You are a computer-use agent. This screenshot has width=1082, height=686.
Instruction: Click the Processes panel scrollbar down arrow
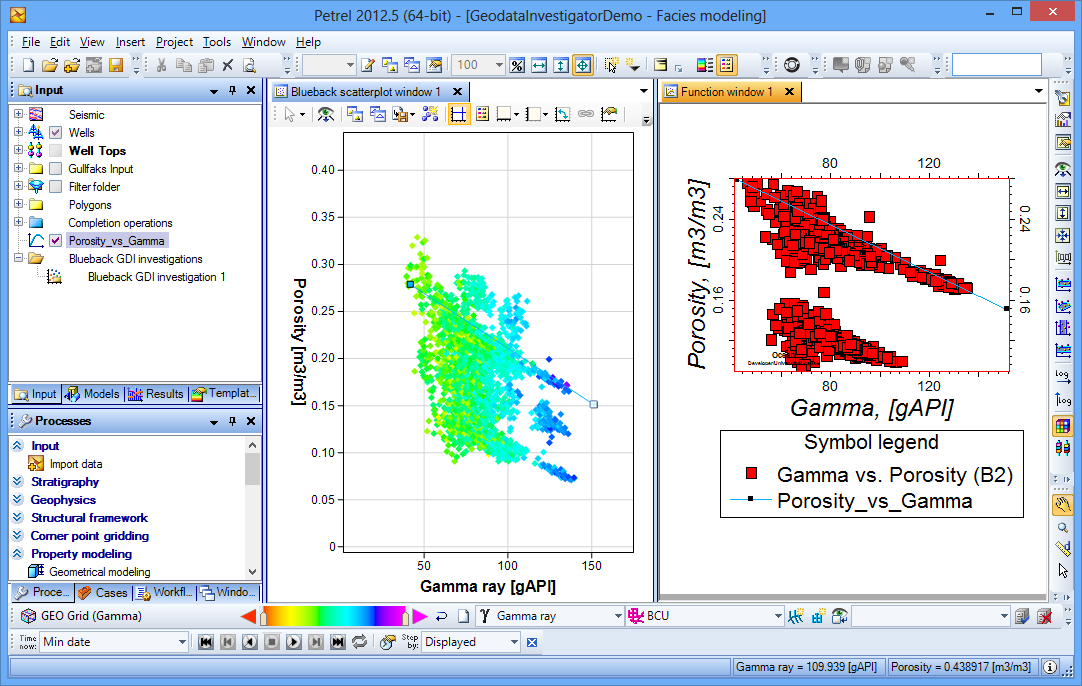253,572
